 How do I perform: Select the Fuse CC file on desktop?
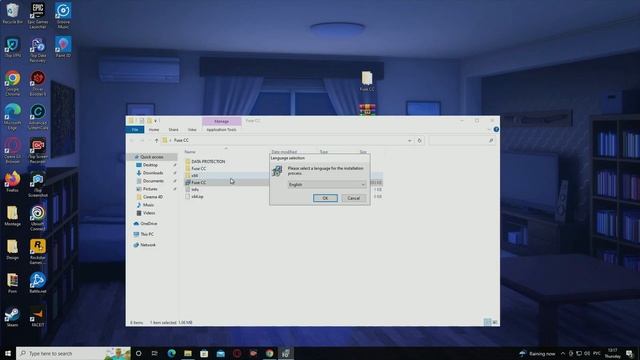coord(367,81)
